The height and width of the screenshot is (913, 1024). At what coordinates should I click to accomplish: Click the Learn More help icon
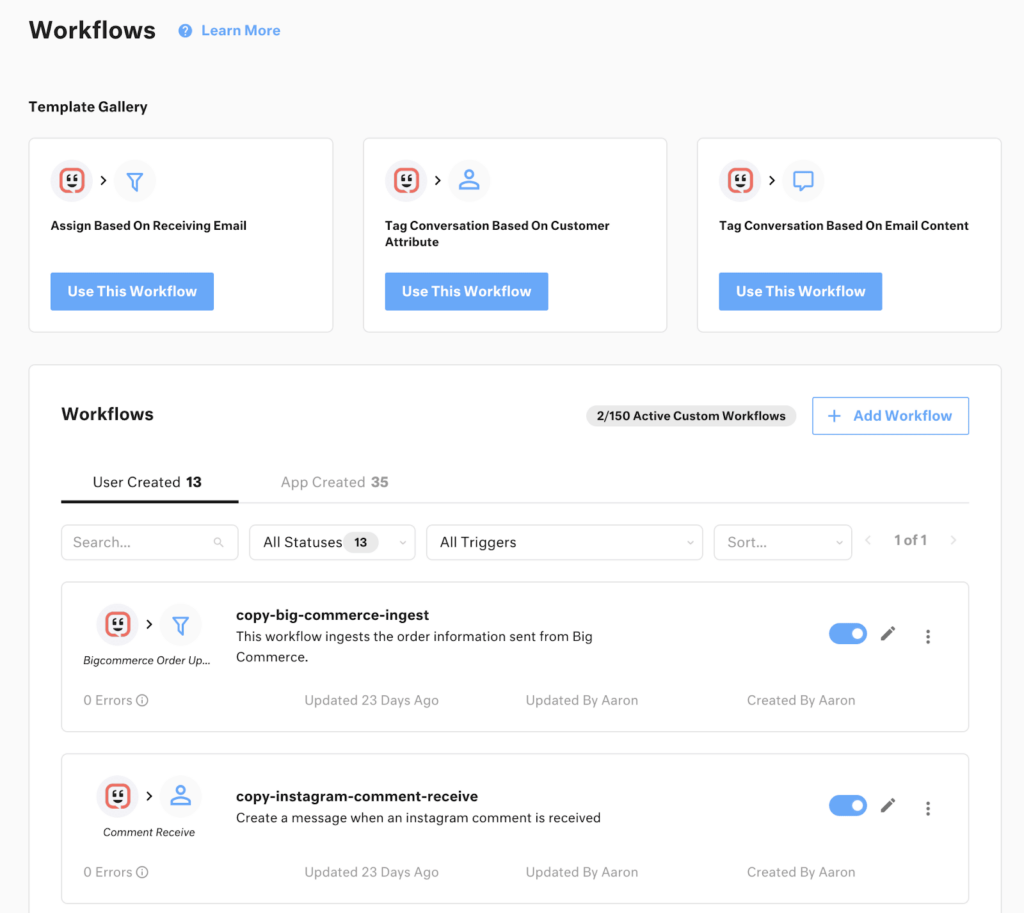[x=184, y=30]
